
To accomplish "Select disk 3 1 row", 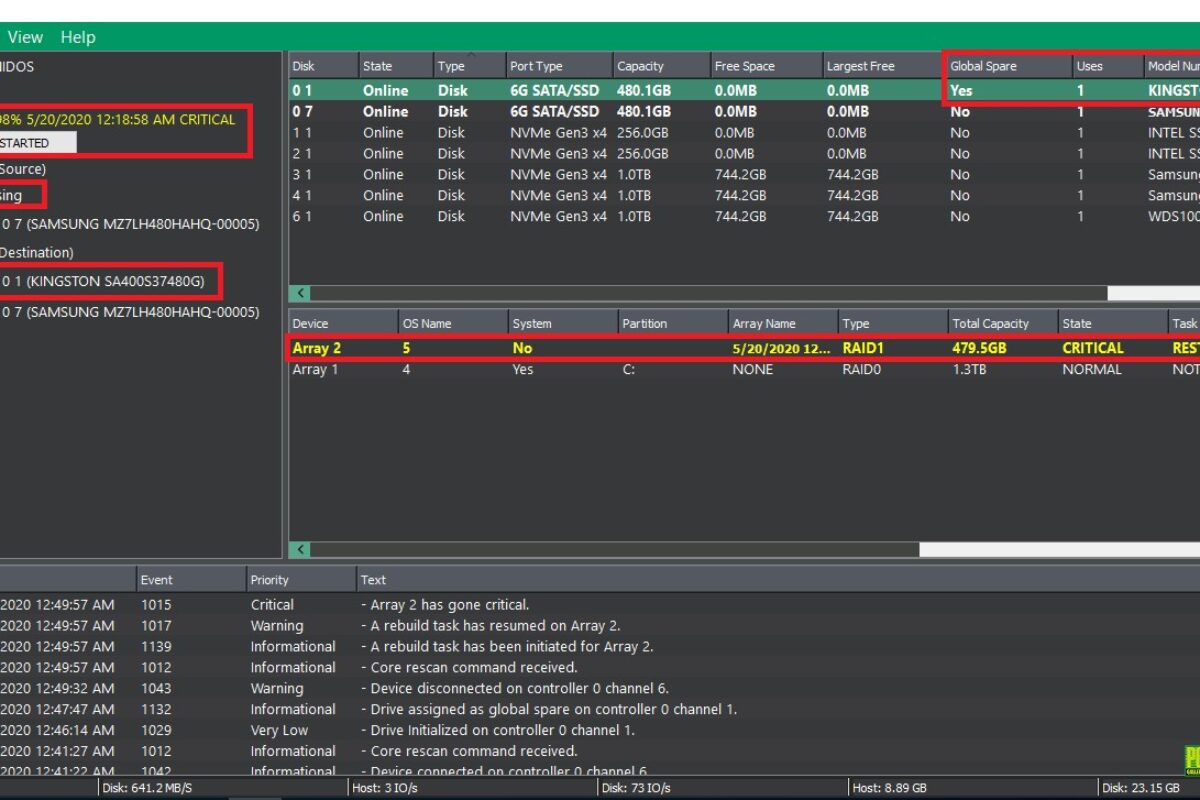I will click(x=744, y=174).
